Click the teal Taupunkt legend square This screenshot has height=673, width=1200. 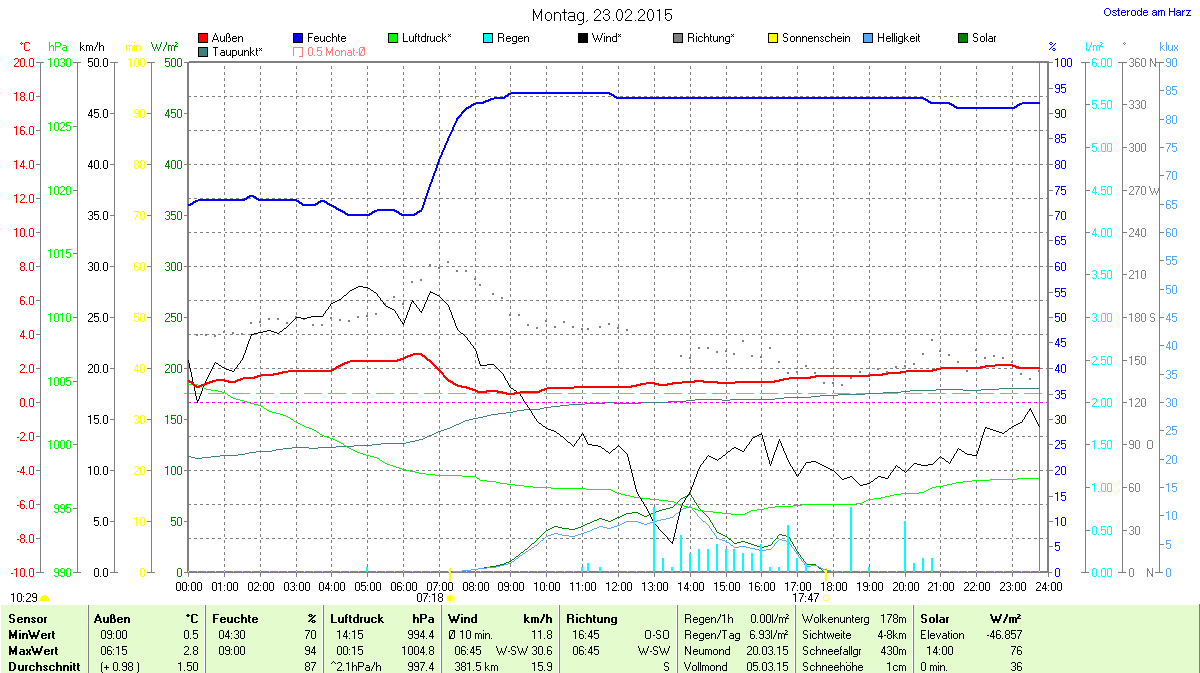(x=204, y=51)
